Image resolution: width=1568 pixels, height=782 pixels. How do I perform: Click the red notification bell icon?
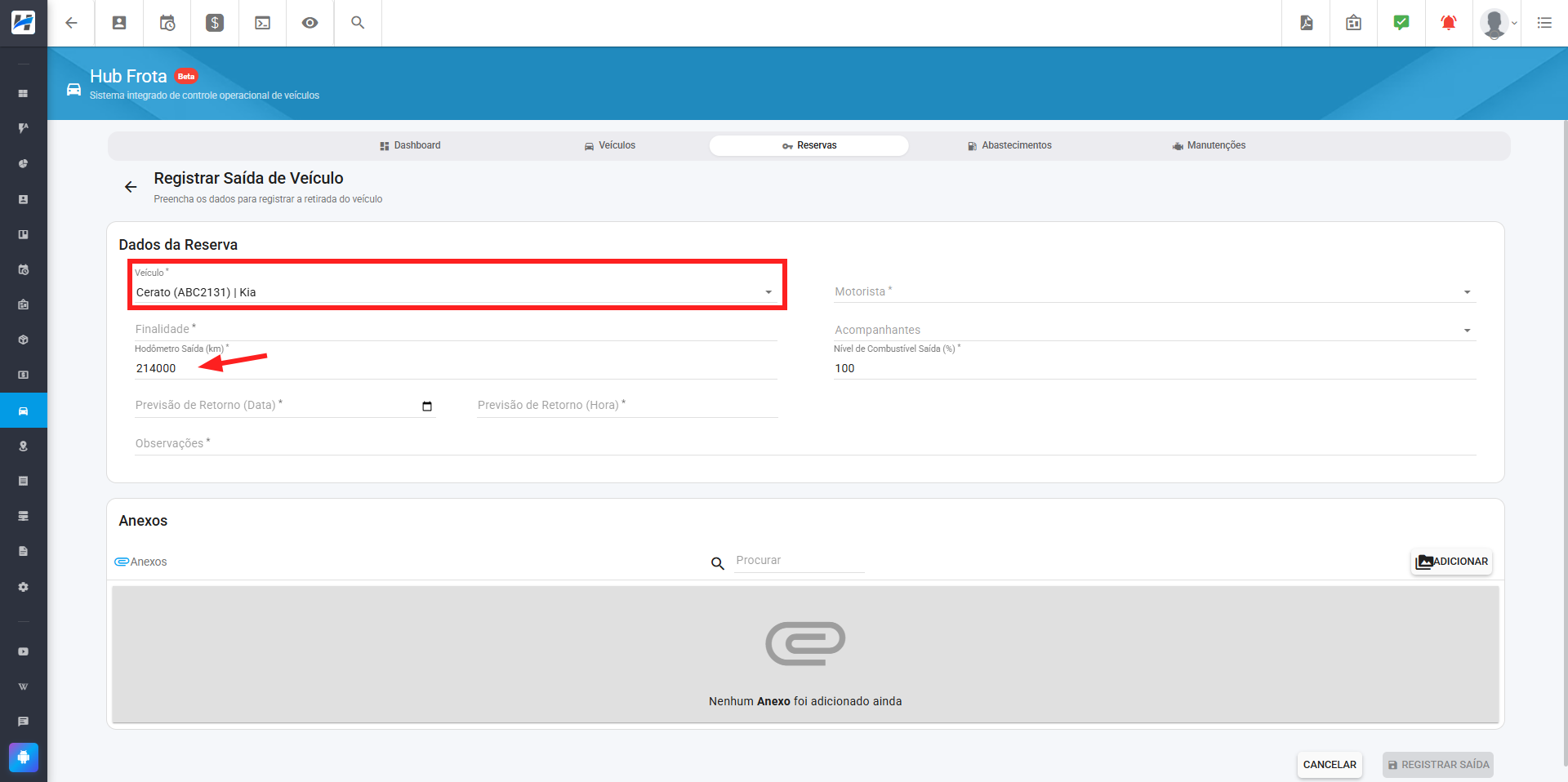[x=1449, y=23]
